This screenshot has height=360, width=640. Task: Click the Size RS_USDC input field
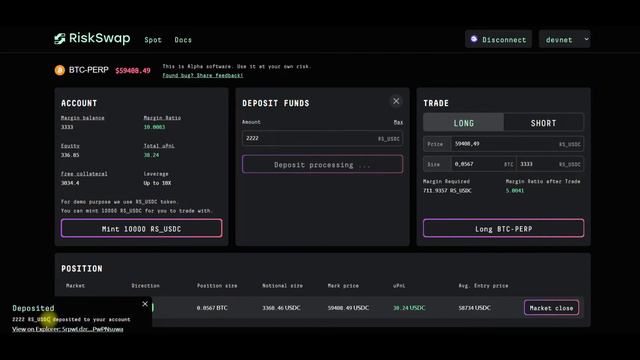pos(550,164)
